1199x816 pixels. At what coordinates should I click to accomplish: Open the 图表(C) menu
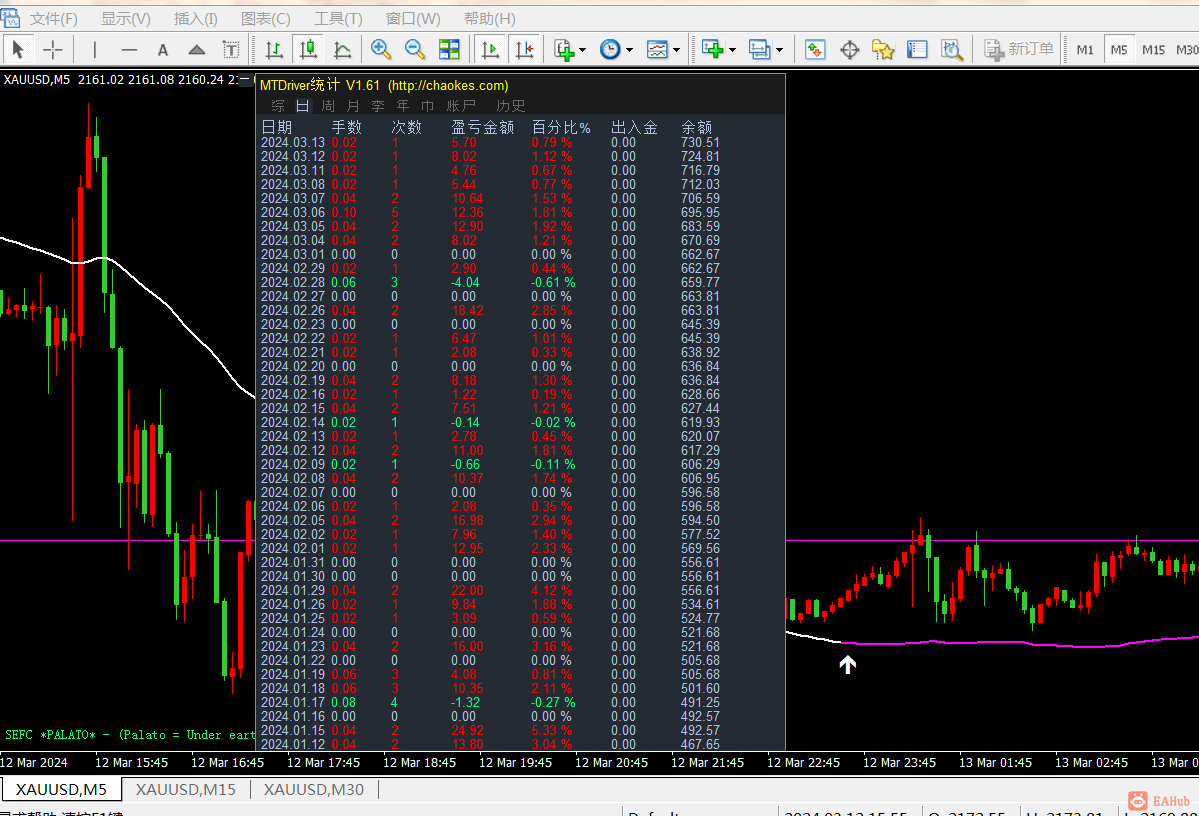tap(265, 18)
